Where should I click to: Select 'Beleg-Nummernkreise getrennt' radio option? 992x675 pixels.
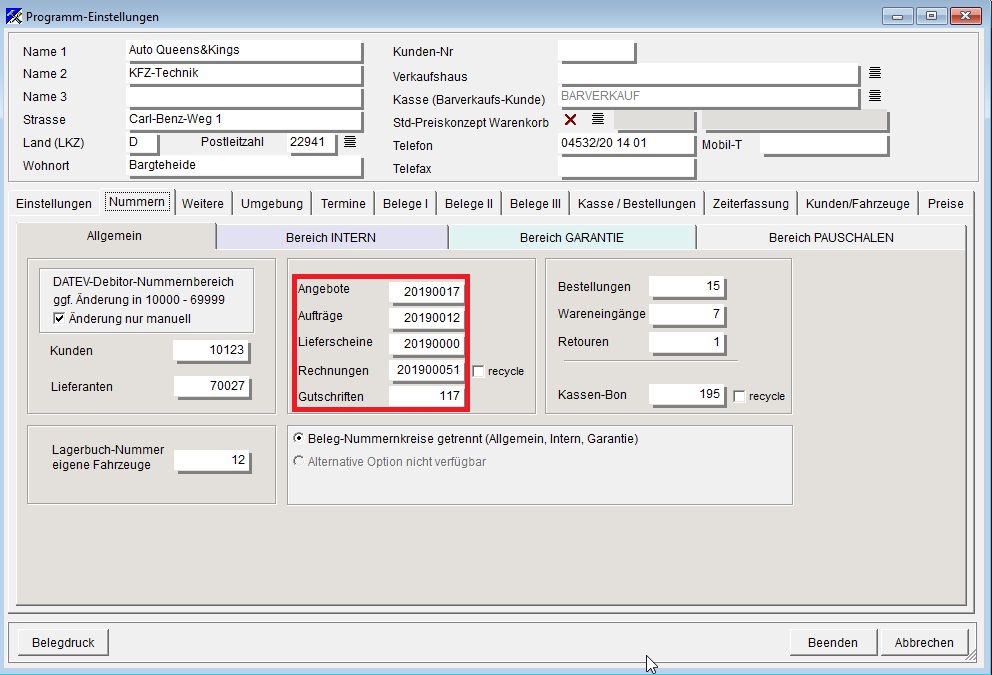point(298,438)
